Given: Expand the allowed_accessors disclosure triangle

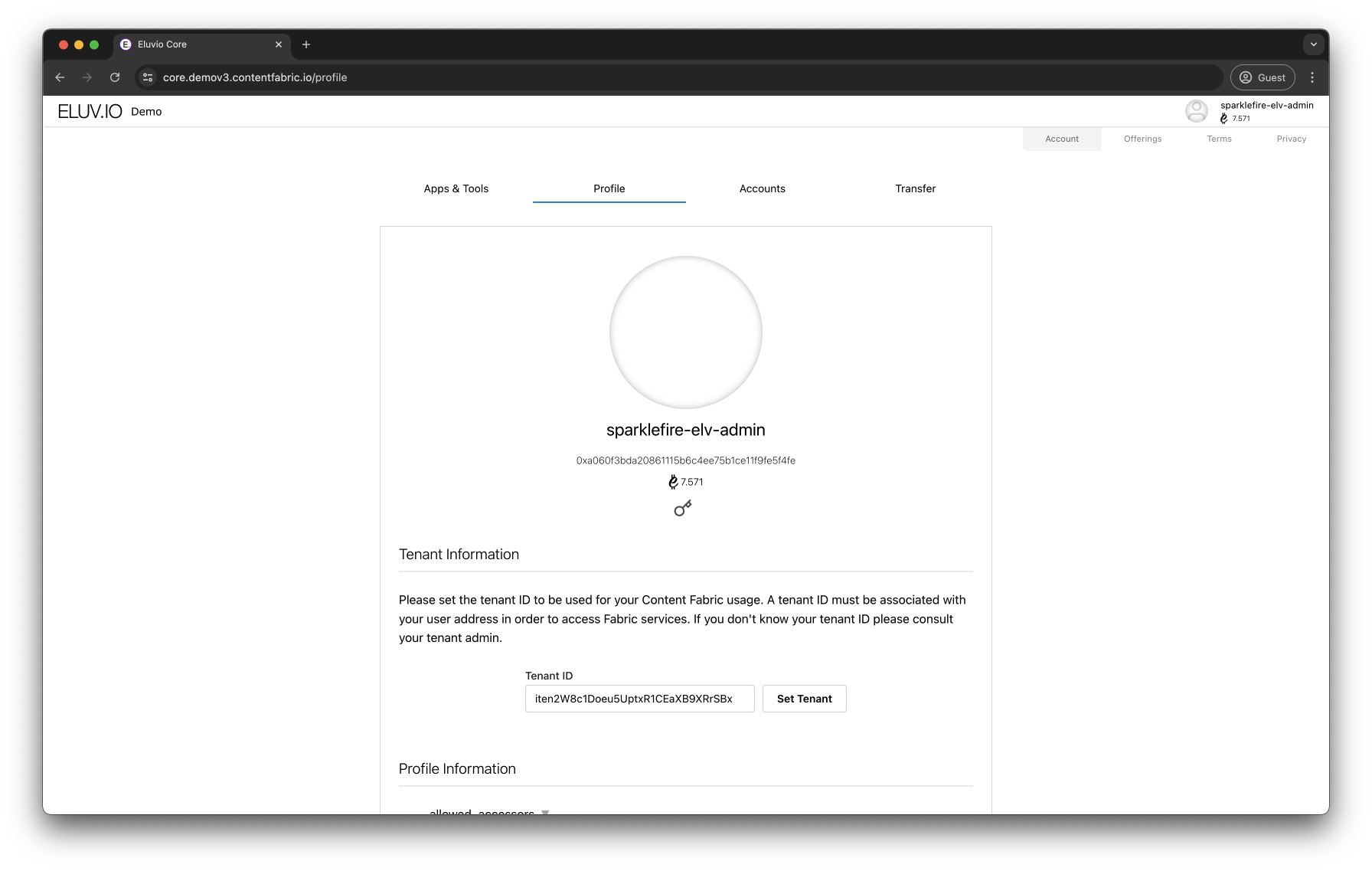Looking at the screenshot, I should click(545, 810).
